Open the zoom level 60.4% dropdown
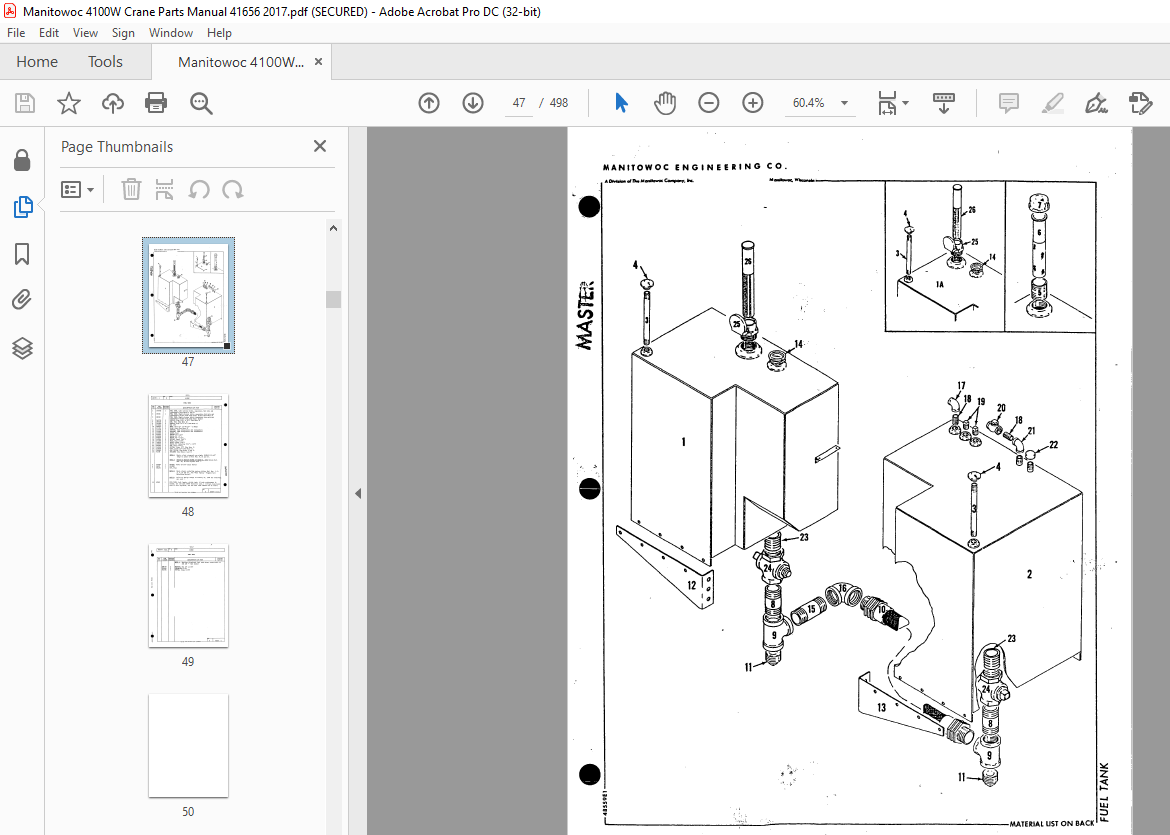Screen dimensions: 1170x835 point(845,103)
